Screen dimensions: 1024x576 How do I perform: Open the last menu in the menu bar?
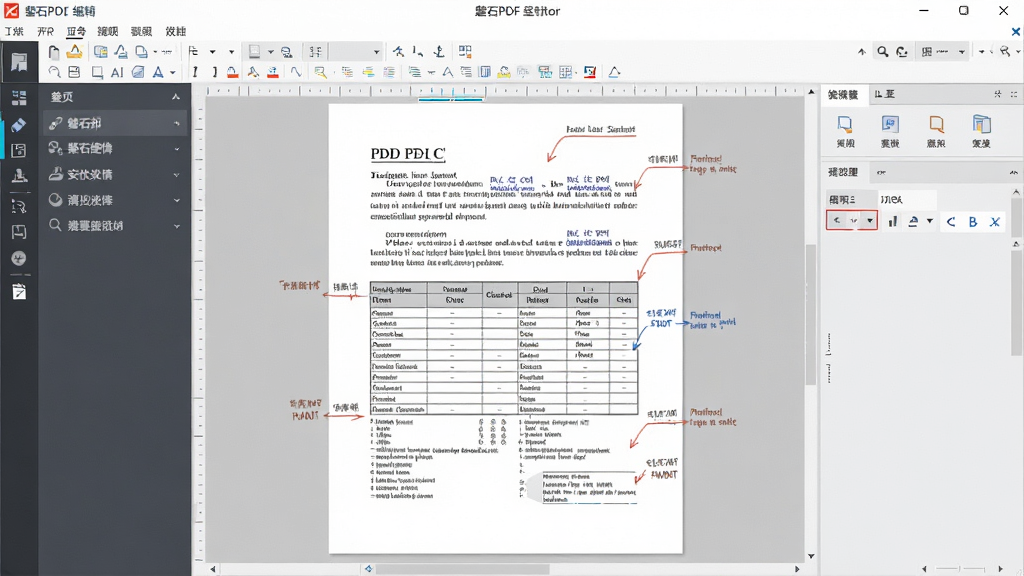(175, 31)
